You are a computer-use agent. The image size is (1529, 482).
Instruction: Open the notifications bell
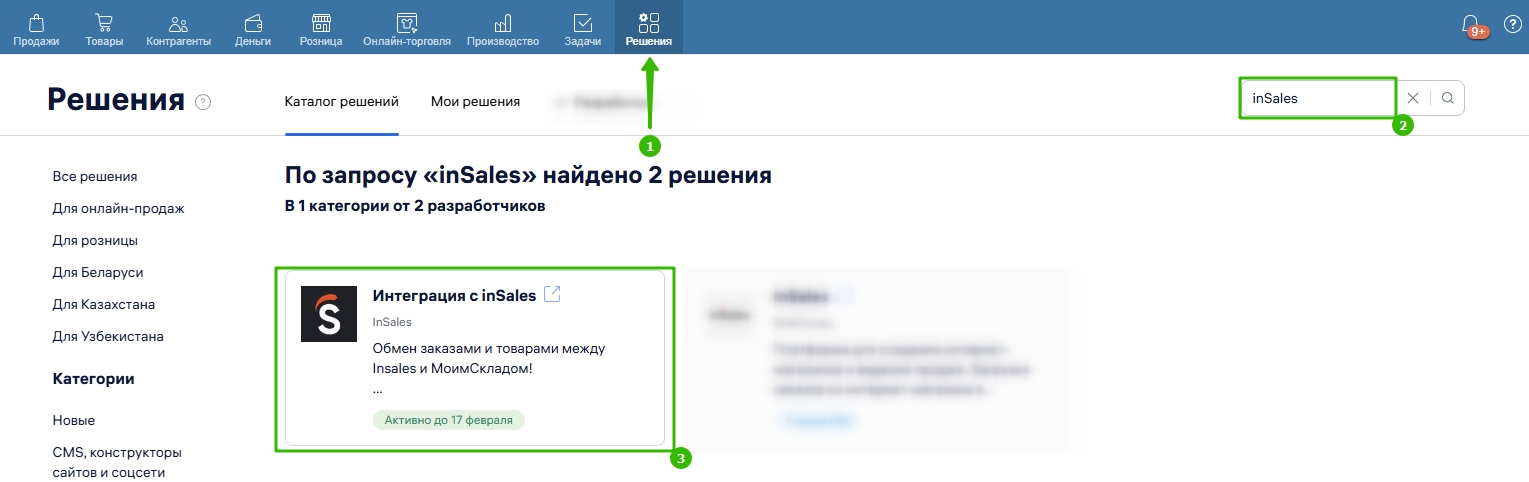point(1470,25)
